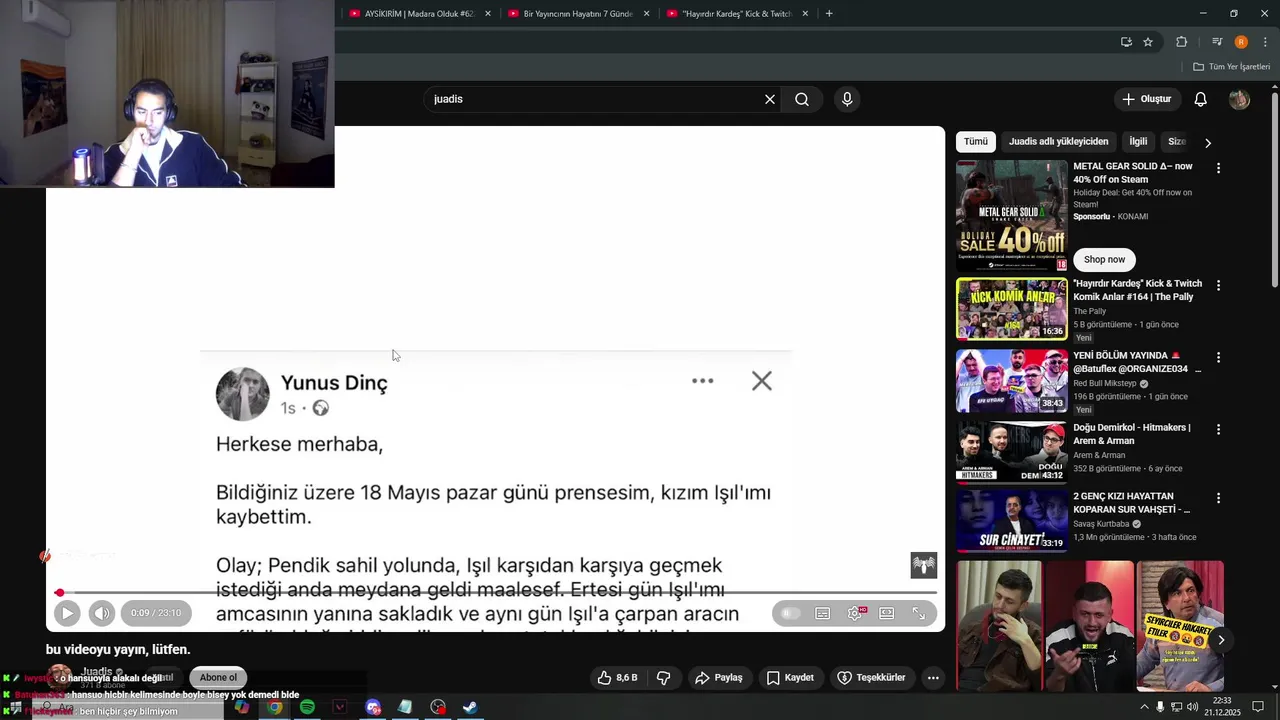This screenshot has width=1280, height=720.
Task: Open options for SUR VAHŞETİ video
Action: point(1218,498)
